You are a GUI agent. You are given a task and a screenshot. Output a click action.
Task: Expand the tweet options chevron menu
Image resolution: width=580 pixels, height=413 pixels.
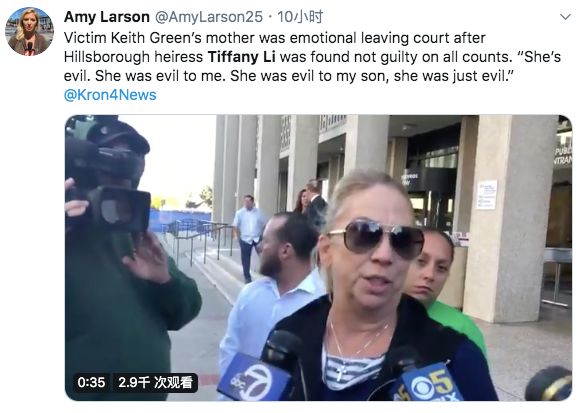coord(565,17)
